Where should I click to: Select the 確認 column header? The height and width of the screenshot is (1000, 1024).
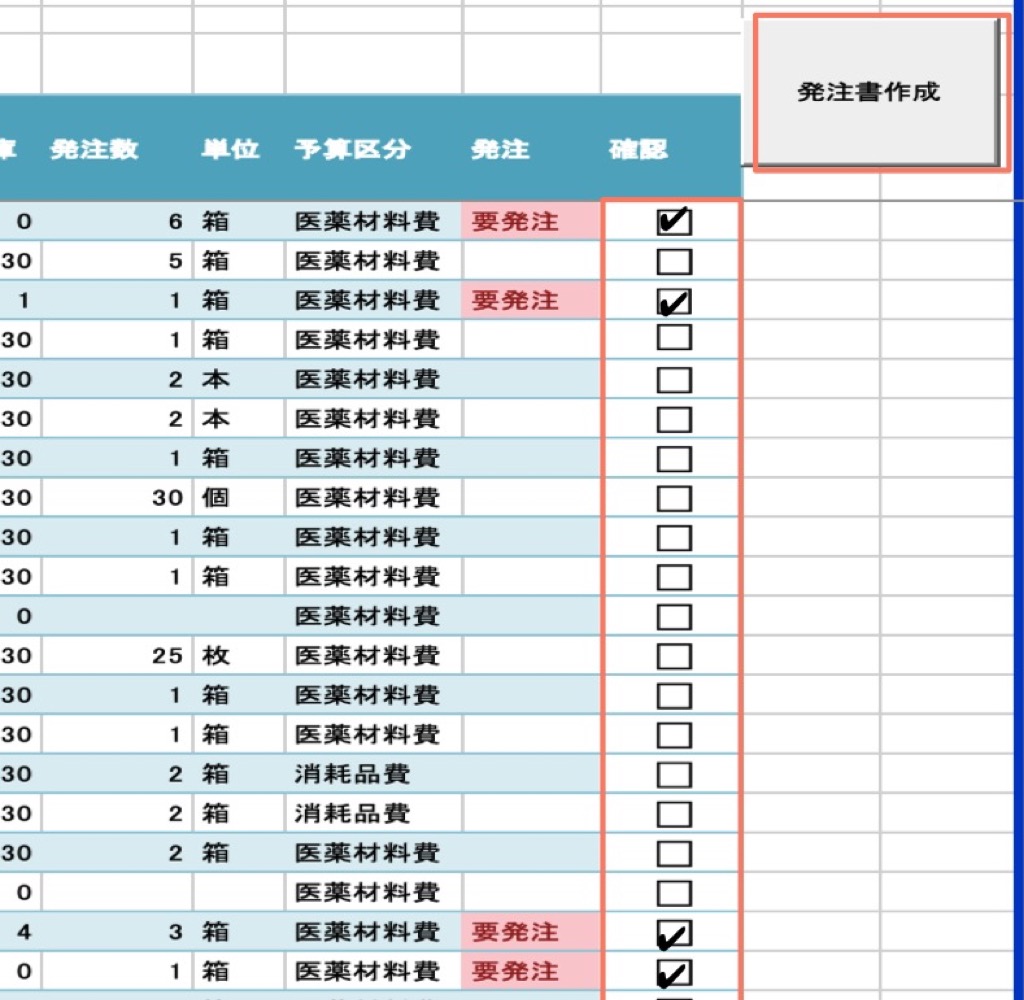click(x=638, y=150)
